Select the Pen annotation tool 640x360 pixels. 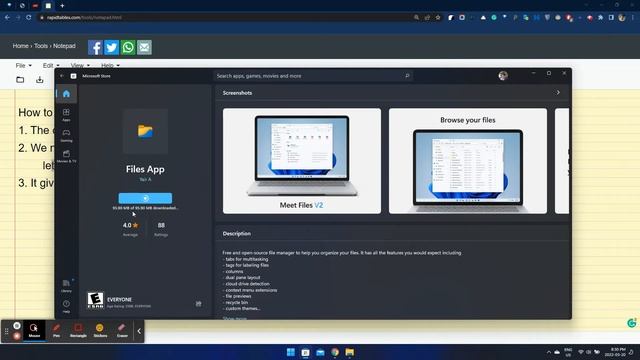[56, 330]
